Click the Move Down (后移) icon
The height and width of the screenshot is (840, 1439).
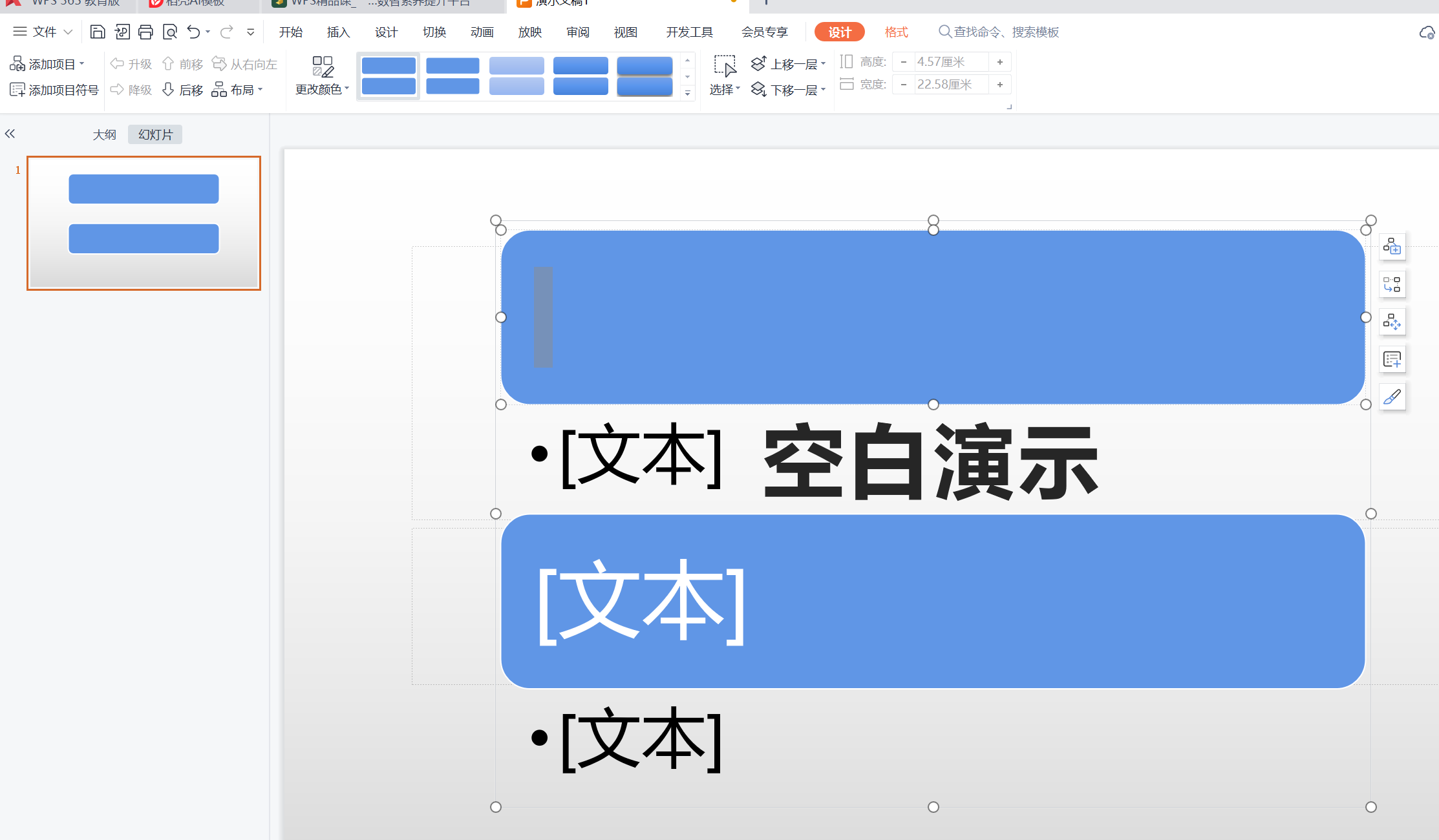click(168, 89)
